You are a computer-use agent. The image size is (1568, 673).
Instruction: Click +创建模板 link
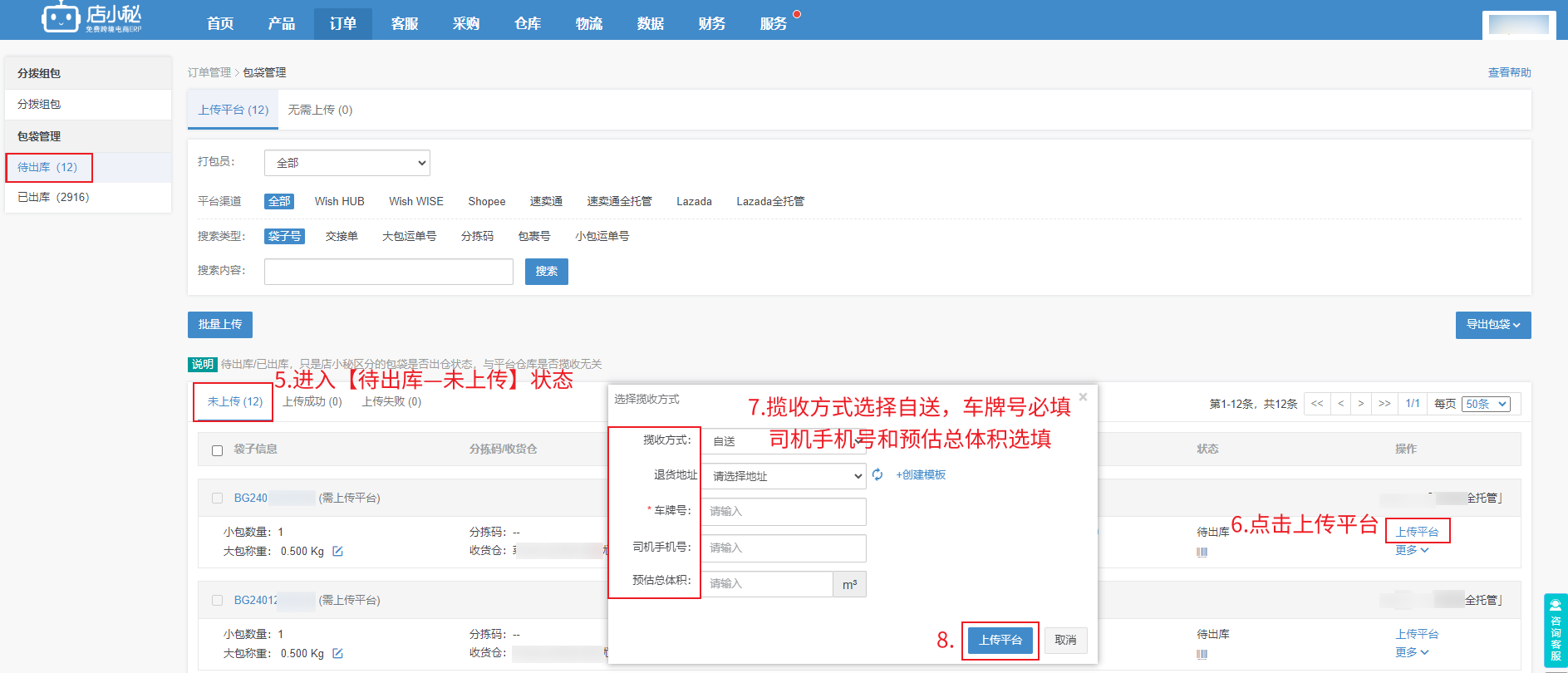[921, 474]
